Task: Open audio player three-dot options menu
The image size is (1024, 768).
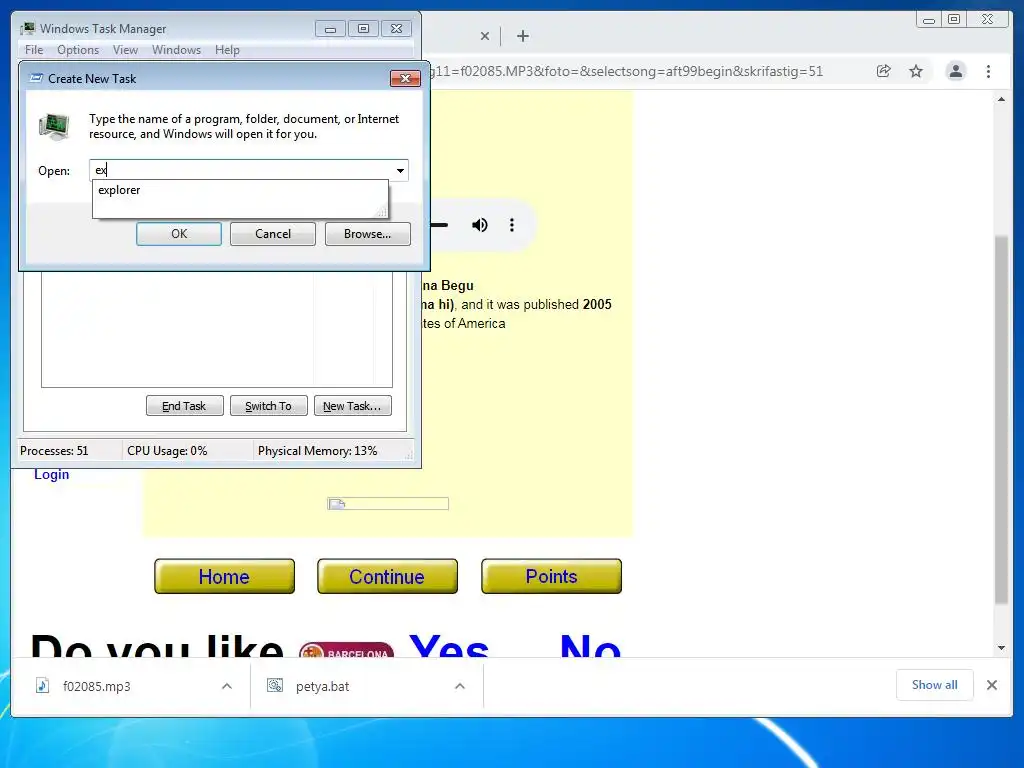Action: (512, 225)
